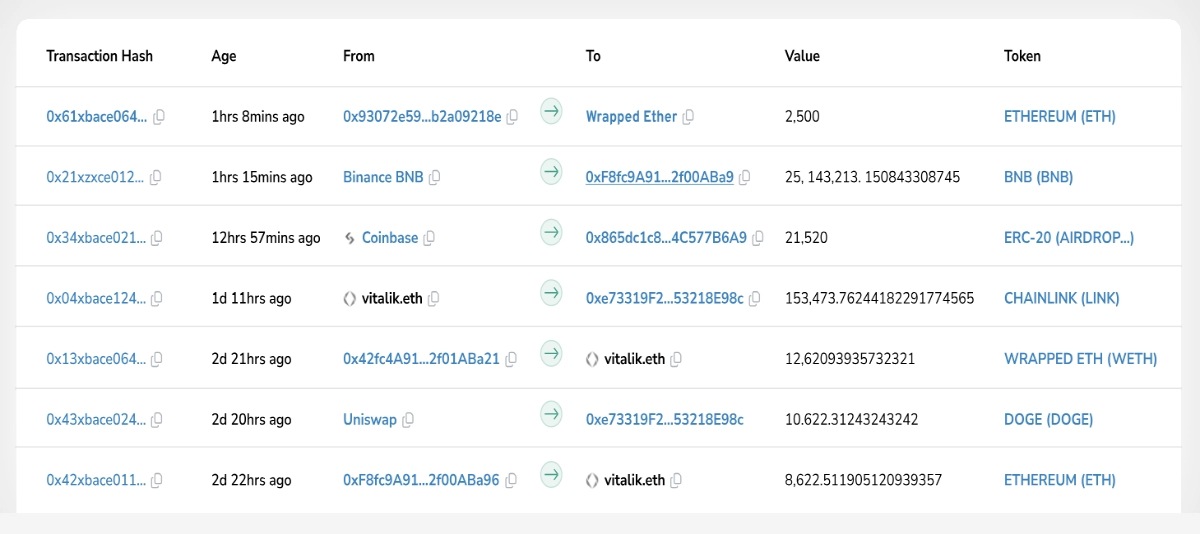The width and height of the screenshot is (1200, 534).
Task: Copy recipient address 0x865dc1c8...4C577B6A9
Action: 758,239
